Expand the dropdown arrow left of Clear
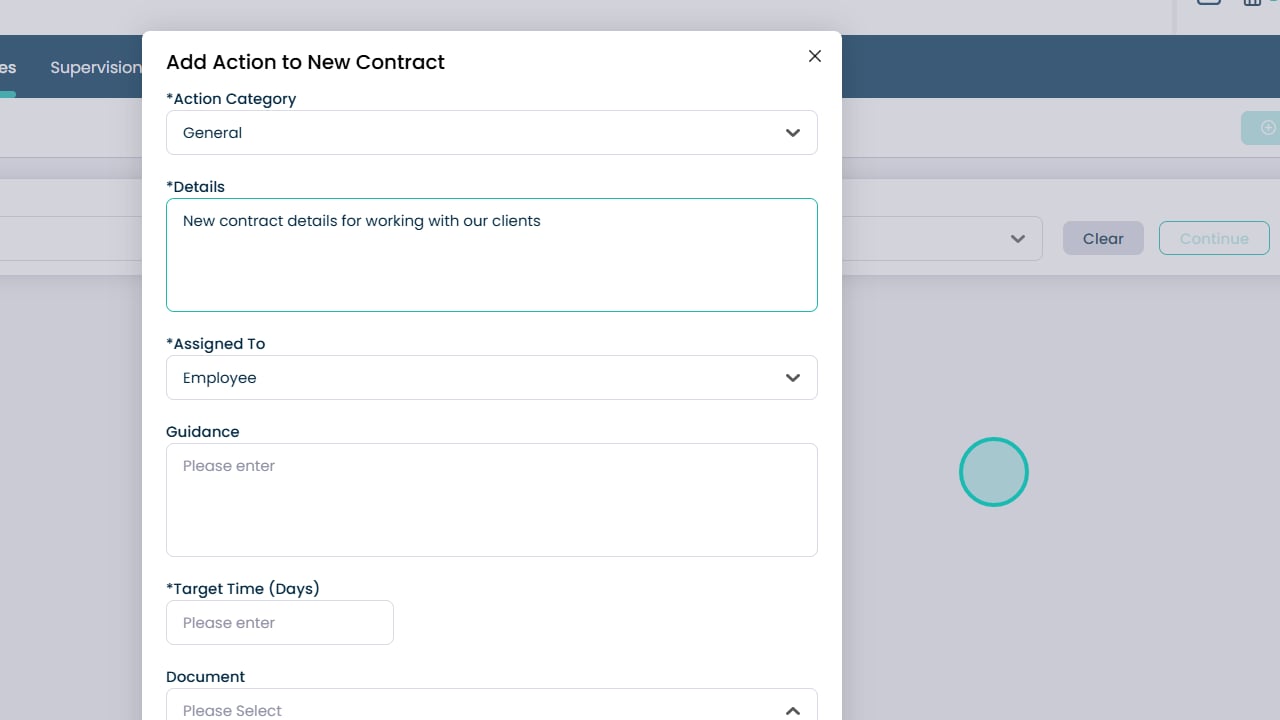1280x720 pixels. (1018, 239)
